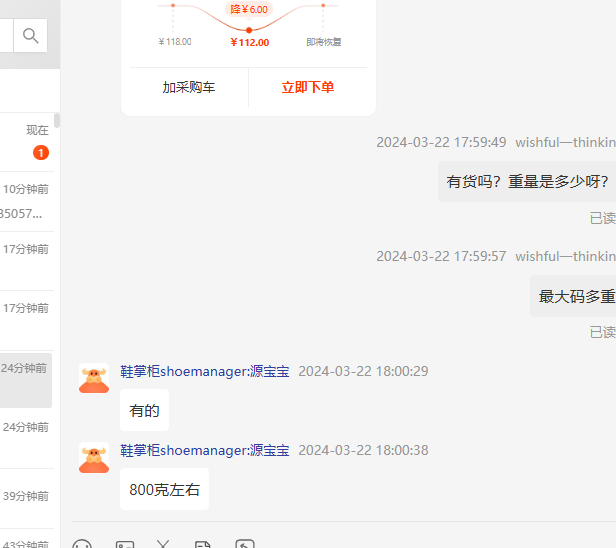Open sender name 鞋掌柜shoemanager:源宝宝 at 18:00:38

pos(205,450)
